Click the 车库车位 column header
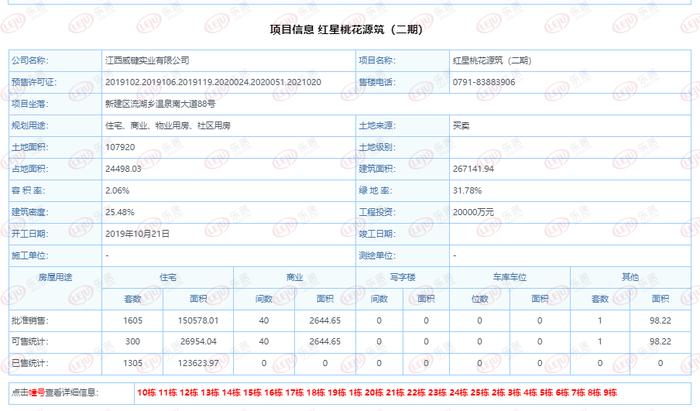The height and width of the screenshot is (411, 700). (510, 277)
